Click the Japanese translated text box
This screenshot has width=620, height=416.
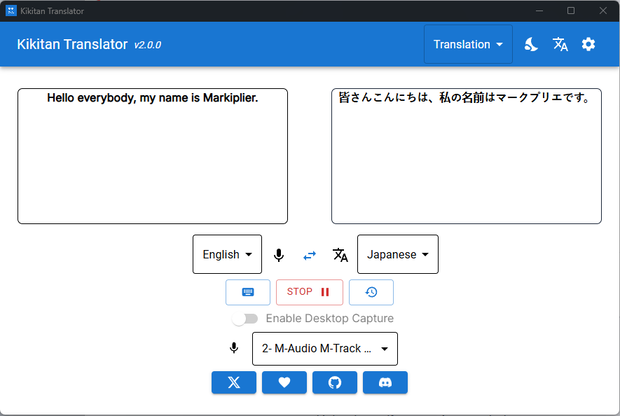click(467, 156)
